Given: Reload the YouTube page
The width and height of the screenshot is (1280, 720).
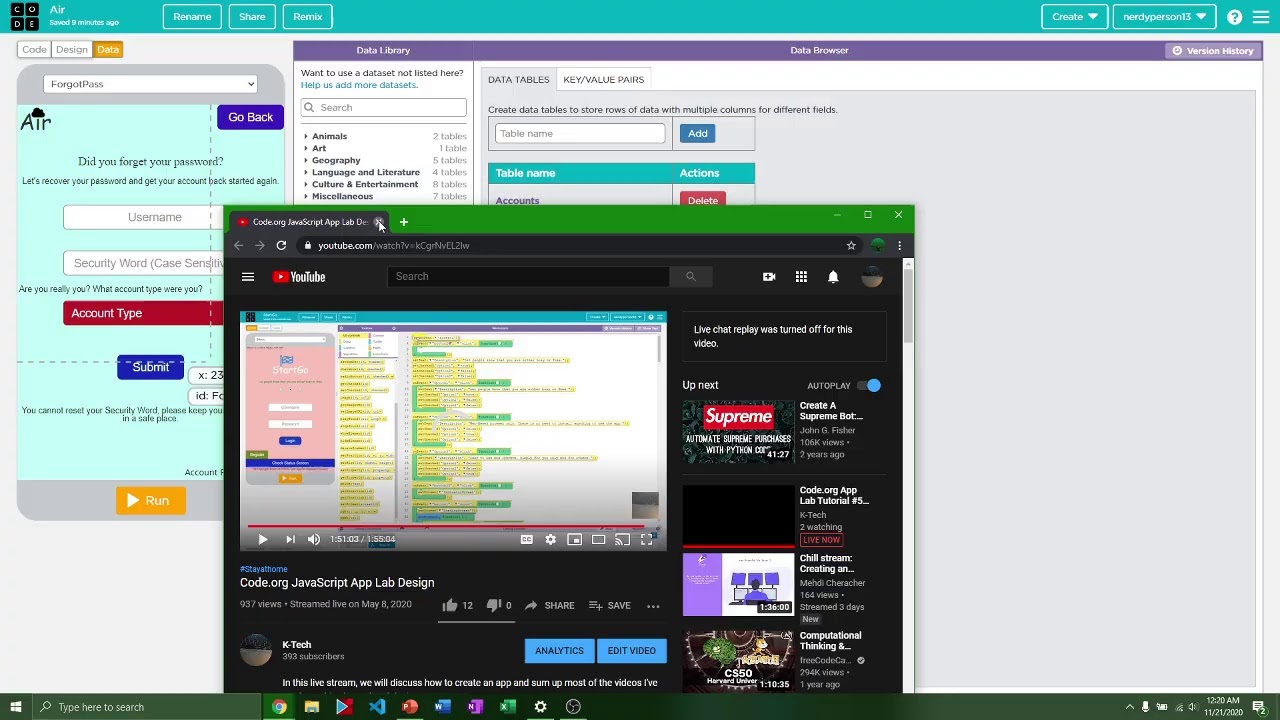Looking at the screenshot, I should tap(281, 245).
